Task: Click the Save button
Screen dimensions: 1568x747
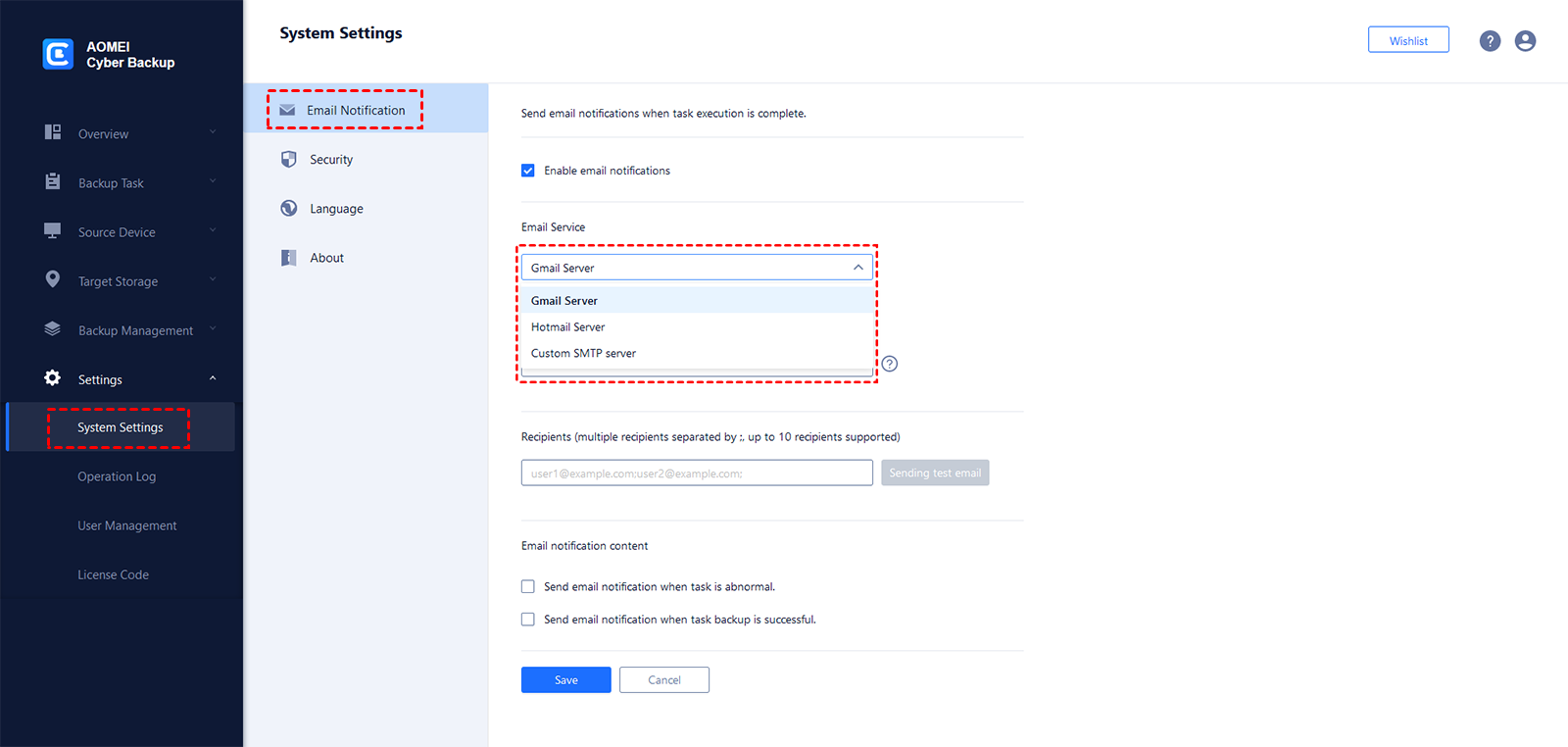Action: point(565,680)
